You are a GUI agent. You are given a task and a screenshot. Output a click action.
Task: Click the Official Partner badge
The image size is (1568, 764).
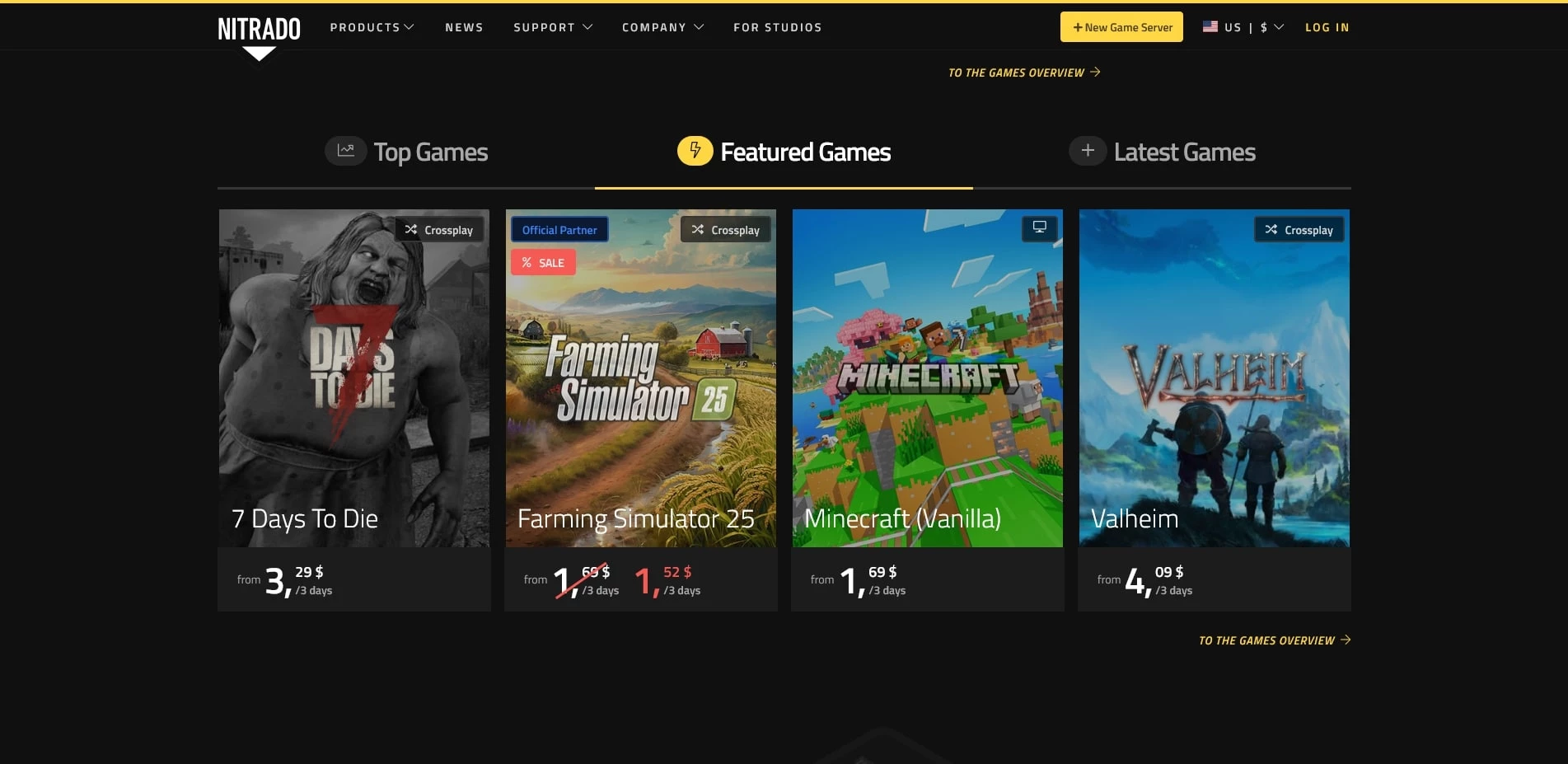coord(559,230)
